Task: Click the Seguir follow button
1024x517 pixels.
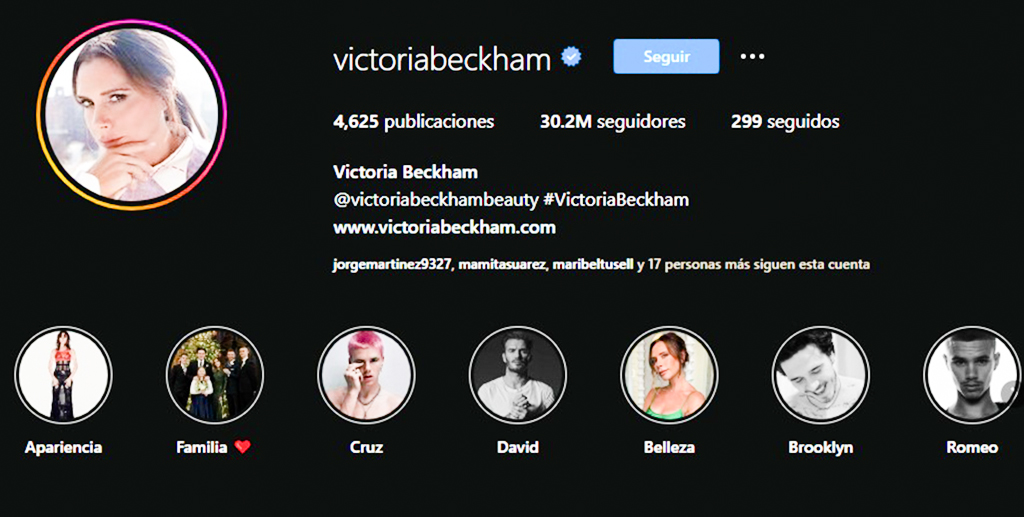Action: point(666,57)
